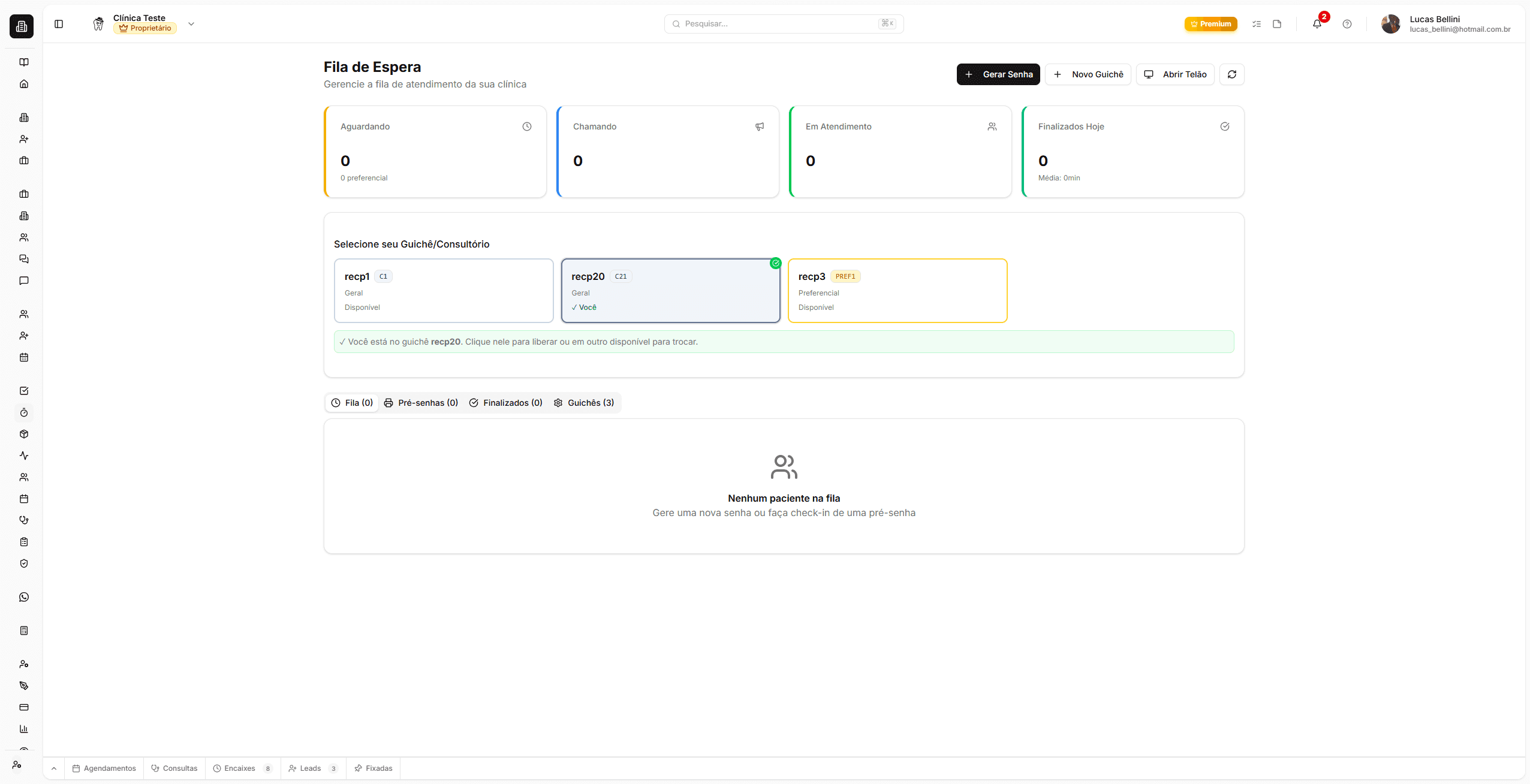Image resolution: width=1530 pixels, height=784 pixels.
Task: Click the Abrir Telão button
Action: (x=1174, y=74)
